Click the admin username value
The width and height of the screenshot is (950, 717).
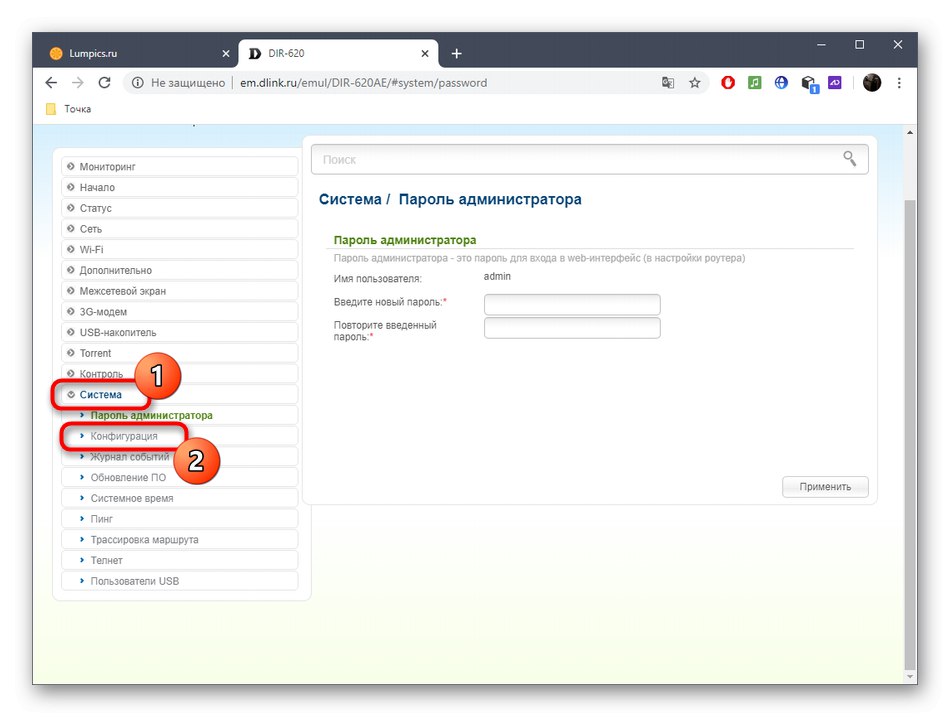tap(497, 276)
